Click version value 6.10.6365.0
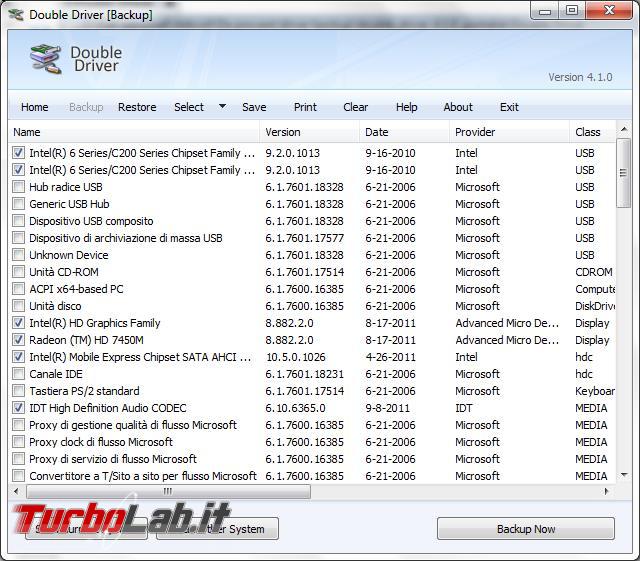This screenshot has width=640, height=561. point(296,408)
